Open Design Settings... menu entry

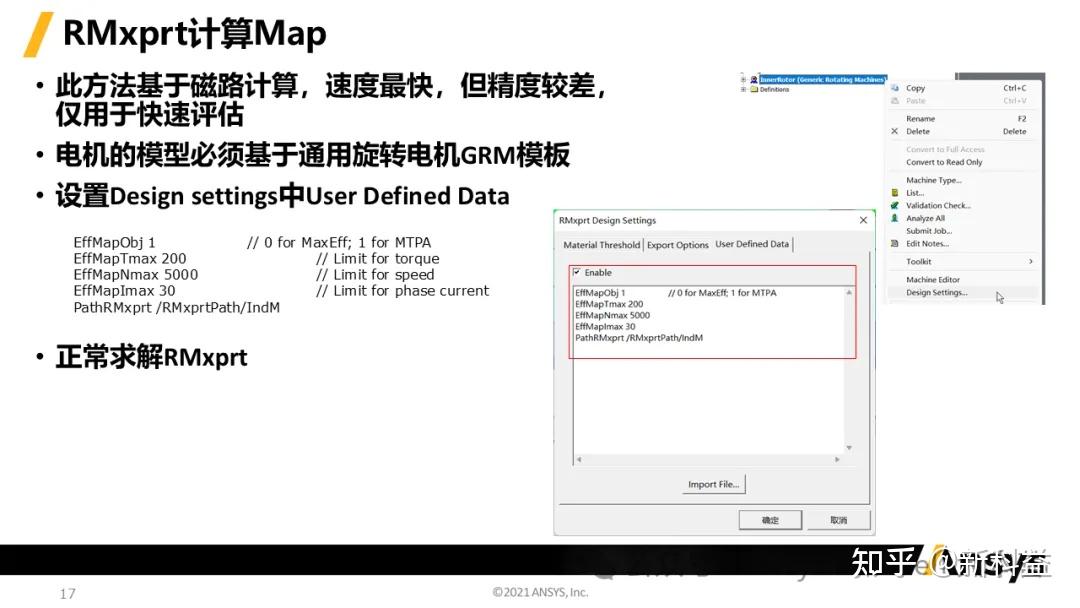pyautogui.click(x=963, y=292)
